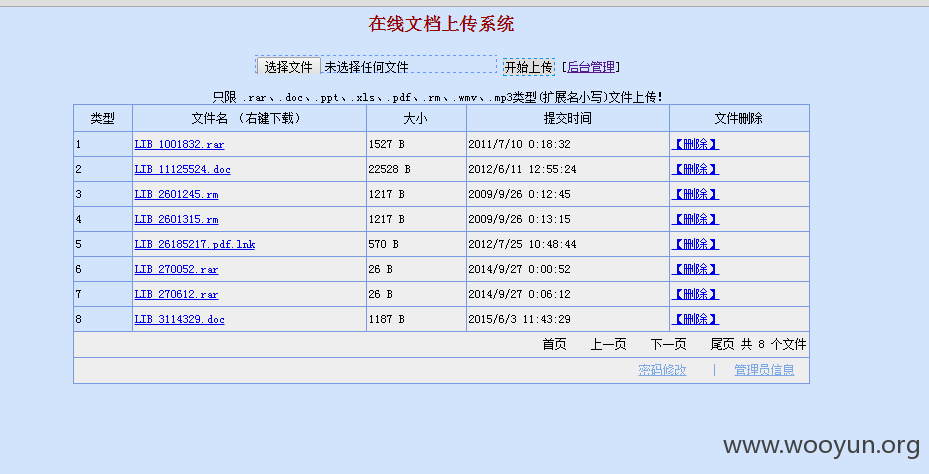The height and width of the screenshot is (474, 929).
Task: Click the time 2009/9/26 0:12:45
Action: [520, 194]
